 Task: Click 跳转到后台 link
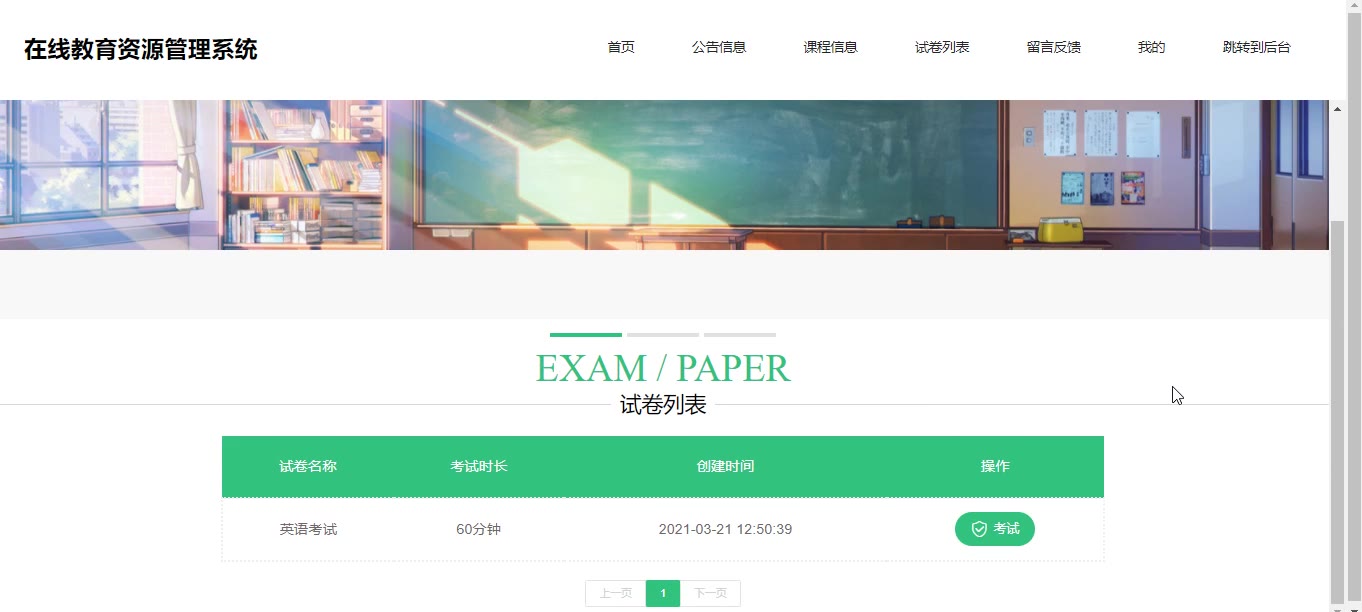coord(1257,47)
